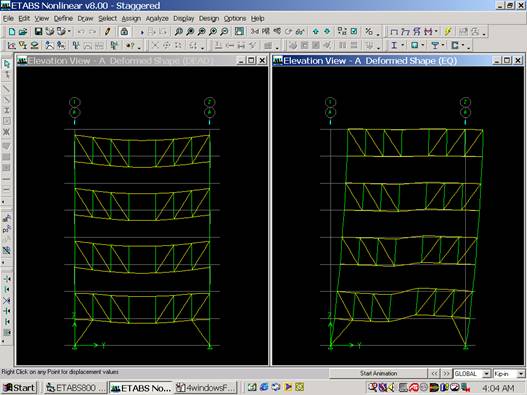Move up in list with up arrow
527x395 pixels.
pos(316,32)
